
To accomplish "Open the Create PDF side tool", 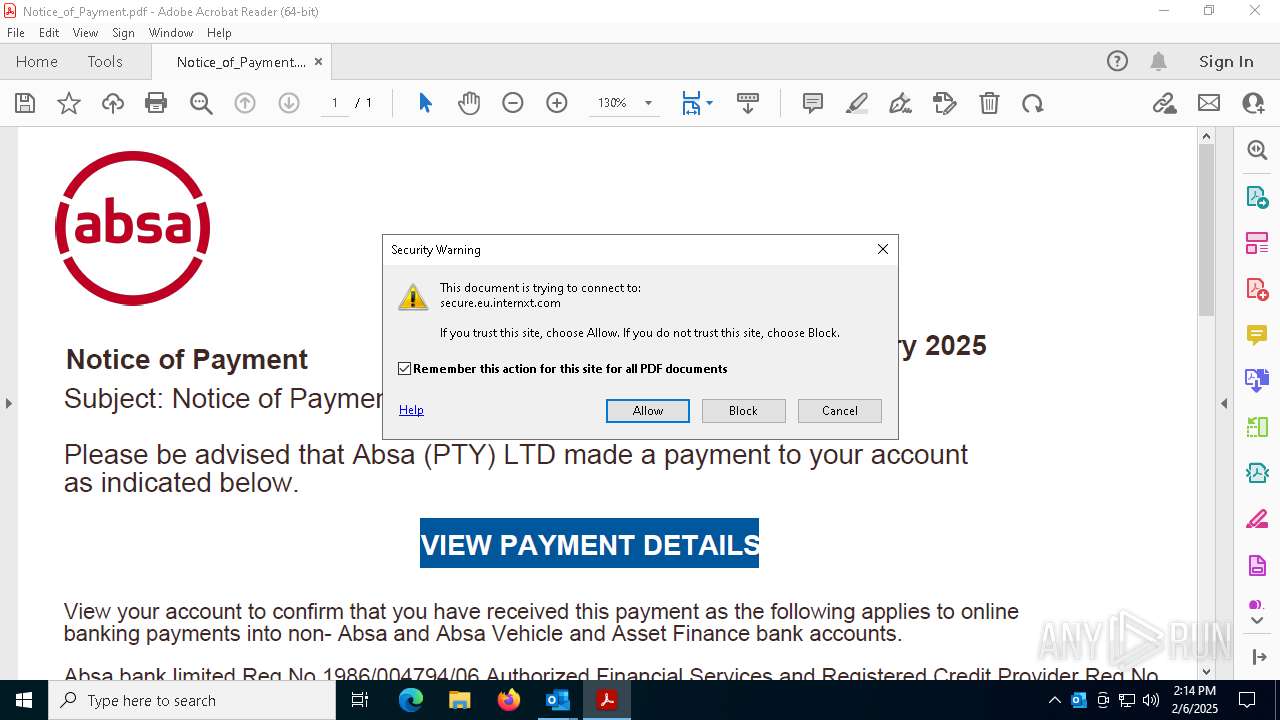I will [x=1257, y=289].
